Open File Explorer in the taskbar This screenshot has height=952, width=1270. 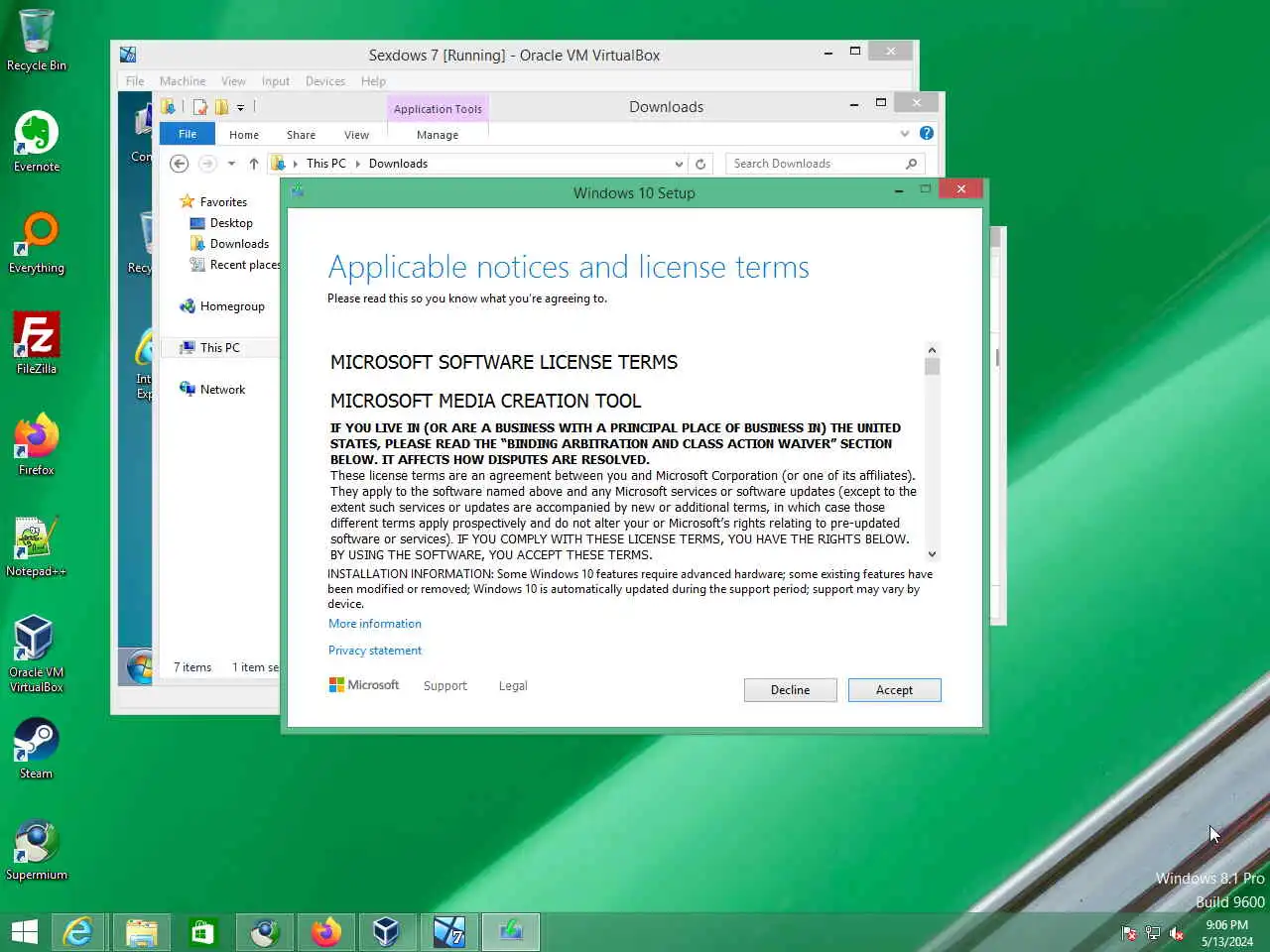pos(142,932)
